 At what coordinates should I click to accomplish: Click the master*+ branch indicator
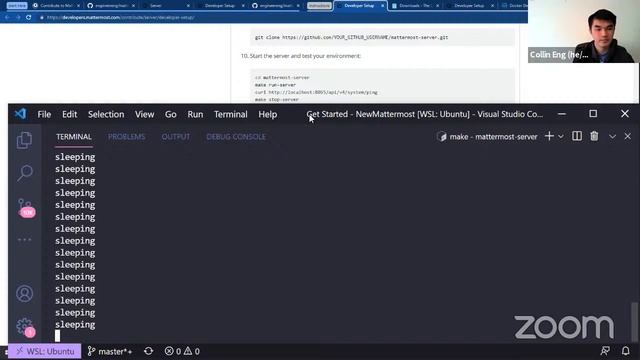110,351
